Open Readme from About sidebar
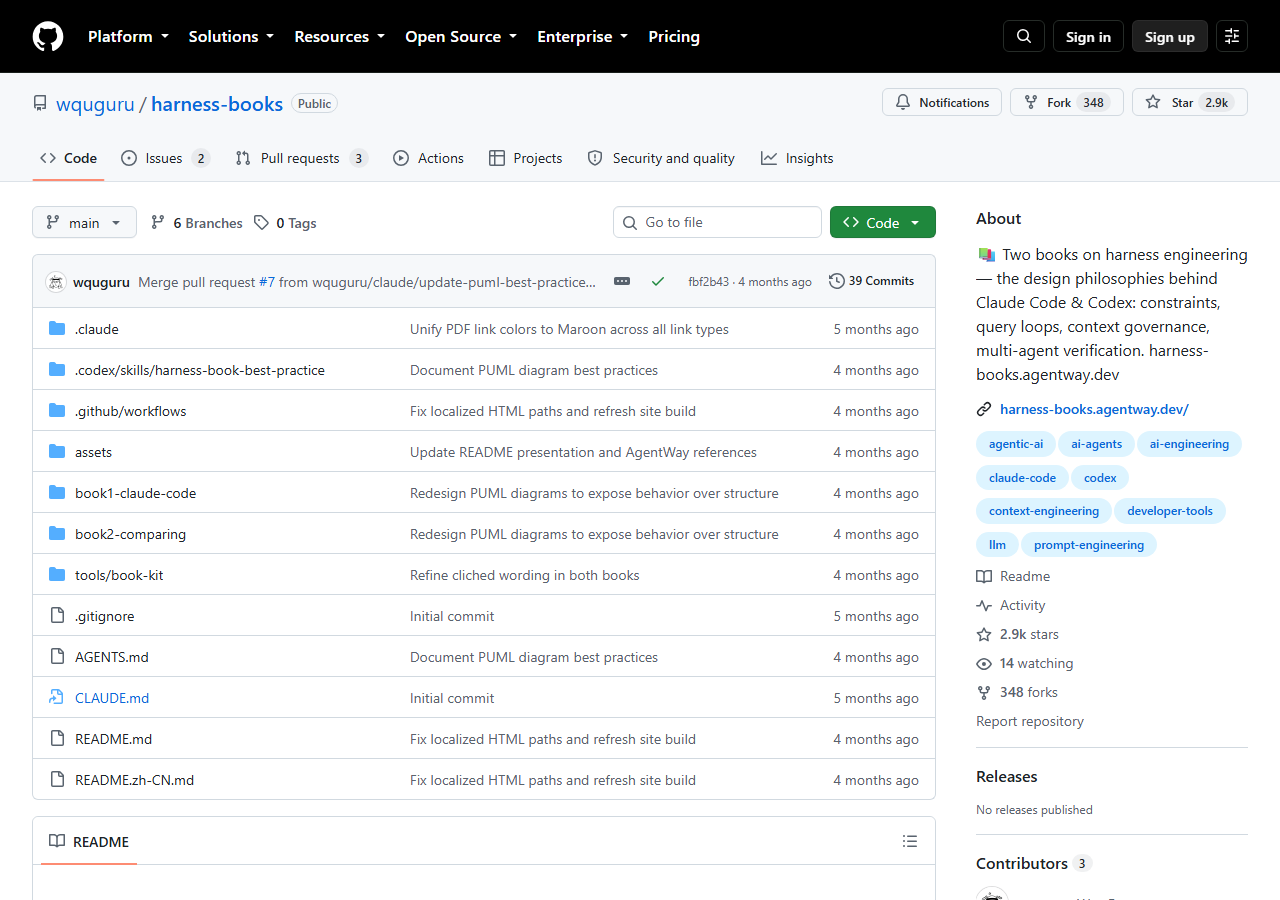The height and width of the screenshot is (900, 1280). [1013, 576]
